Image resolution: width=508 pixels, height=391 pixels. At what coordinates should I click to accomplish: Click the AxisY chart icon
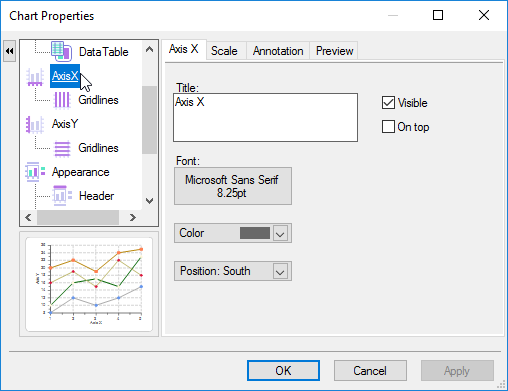coord(35,124)
